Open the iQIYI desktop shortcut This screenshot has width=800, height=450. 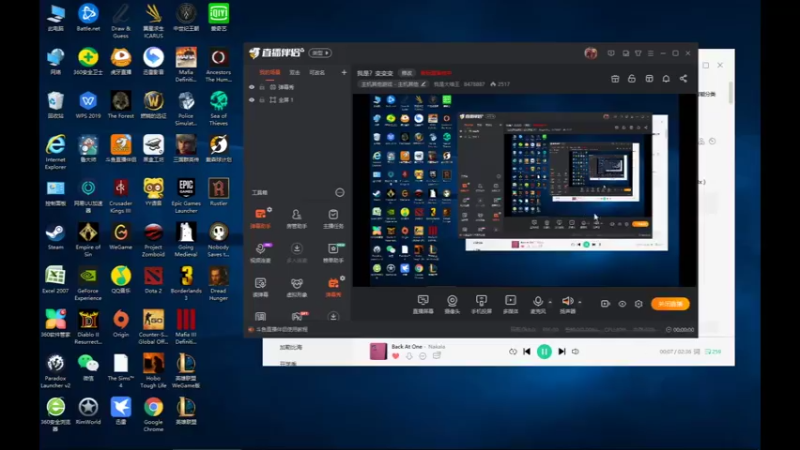218,18
